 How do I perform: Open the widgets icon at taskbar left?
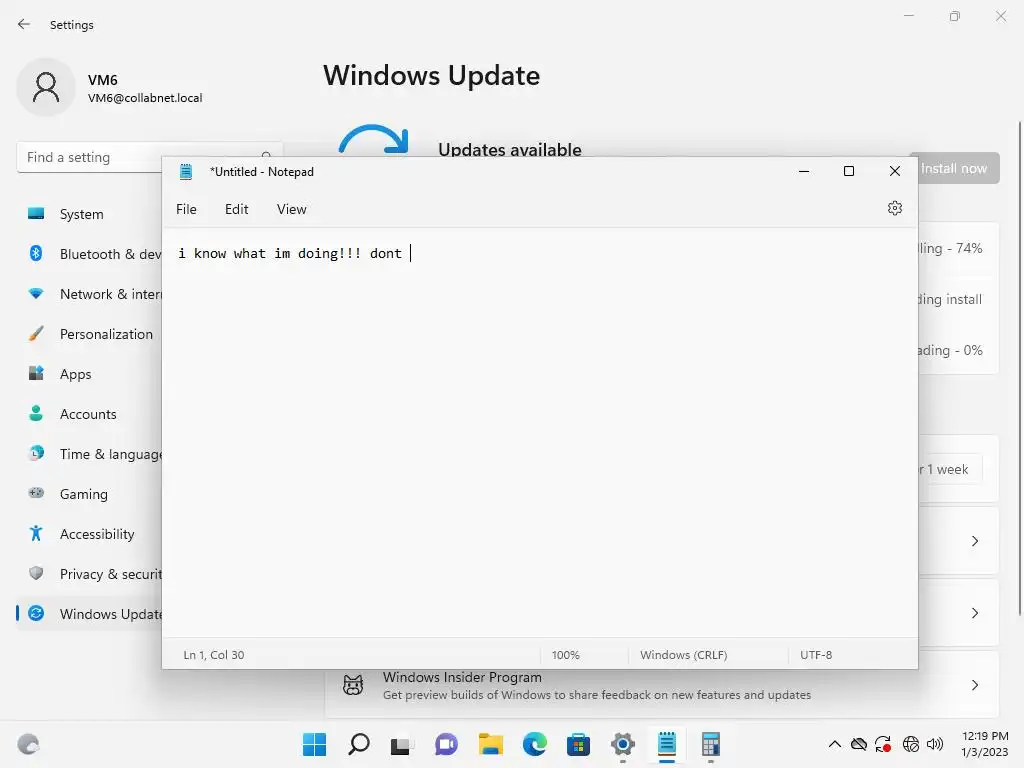point(28,744)
